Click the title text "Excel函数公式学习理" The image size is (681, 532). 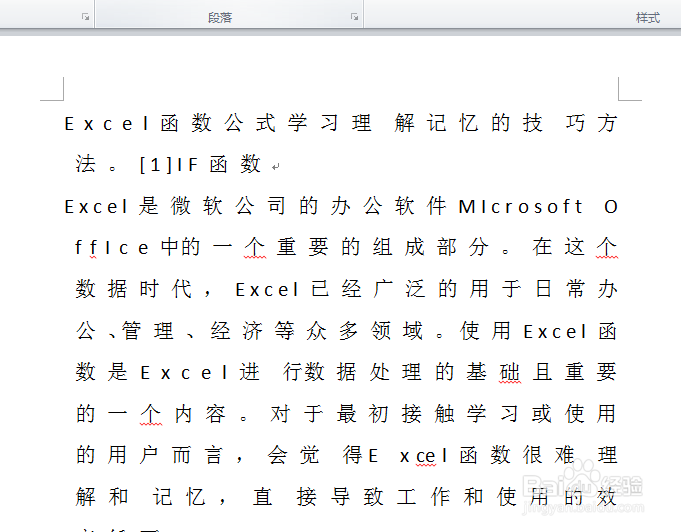click(x=218, y=123)
